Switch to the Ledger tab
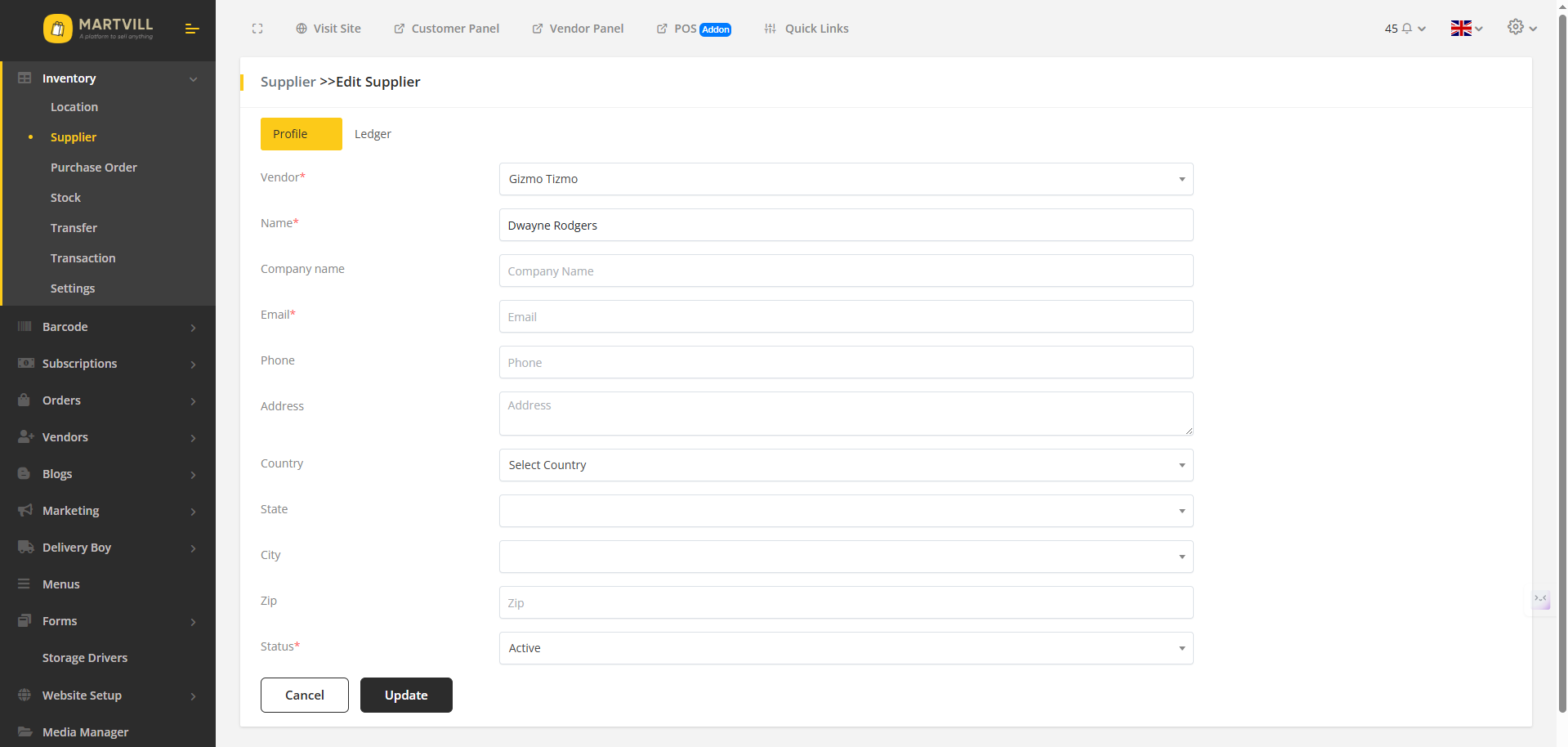Viewport: 1568px width, 747px height. coord(373,133)
